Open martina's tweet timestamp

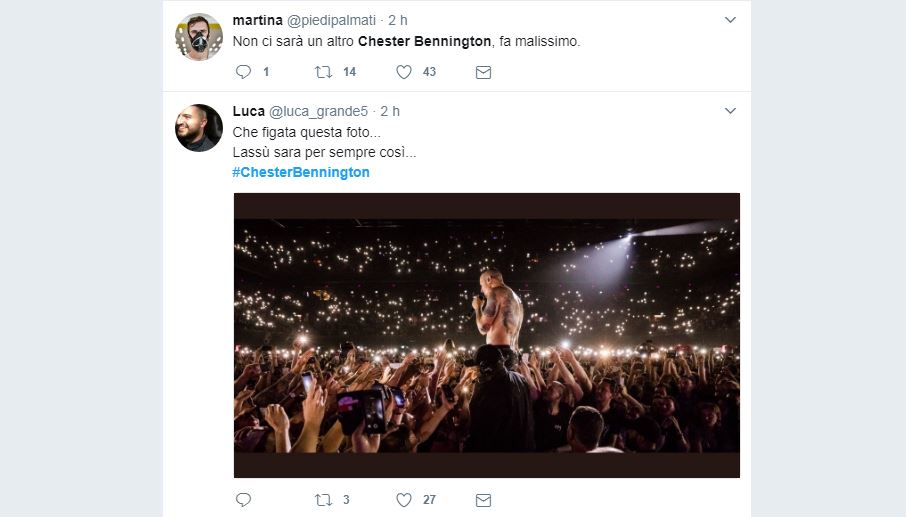click(x=398, y=20)
